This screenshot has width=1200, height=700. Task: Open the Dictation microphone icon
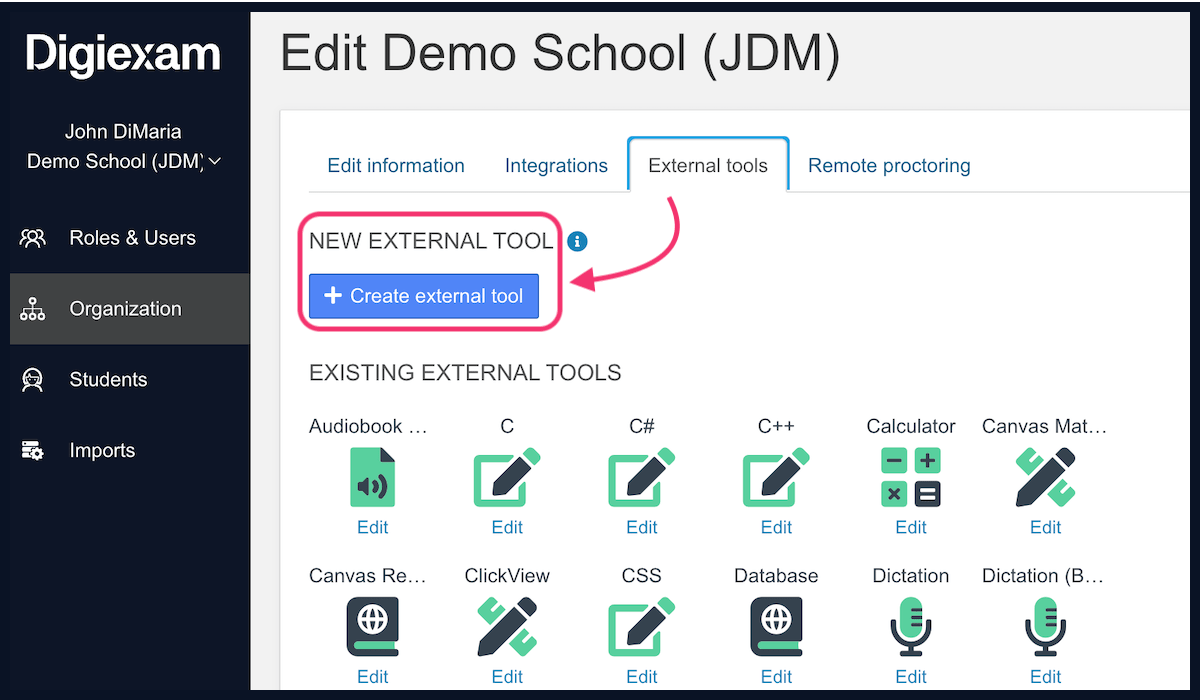910,627
